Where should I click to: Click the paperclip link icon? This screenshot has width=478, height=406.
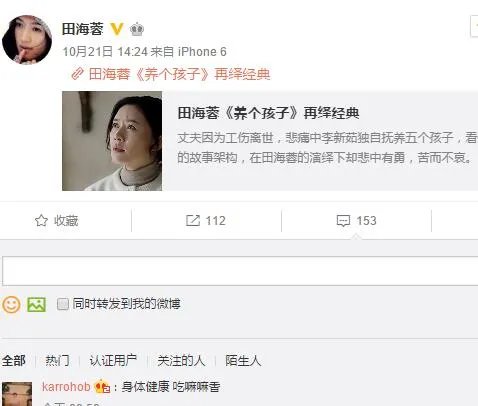point(77,74)
